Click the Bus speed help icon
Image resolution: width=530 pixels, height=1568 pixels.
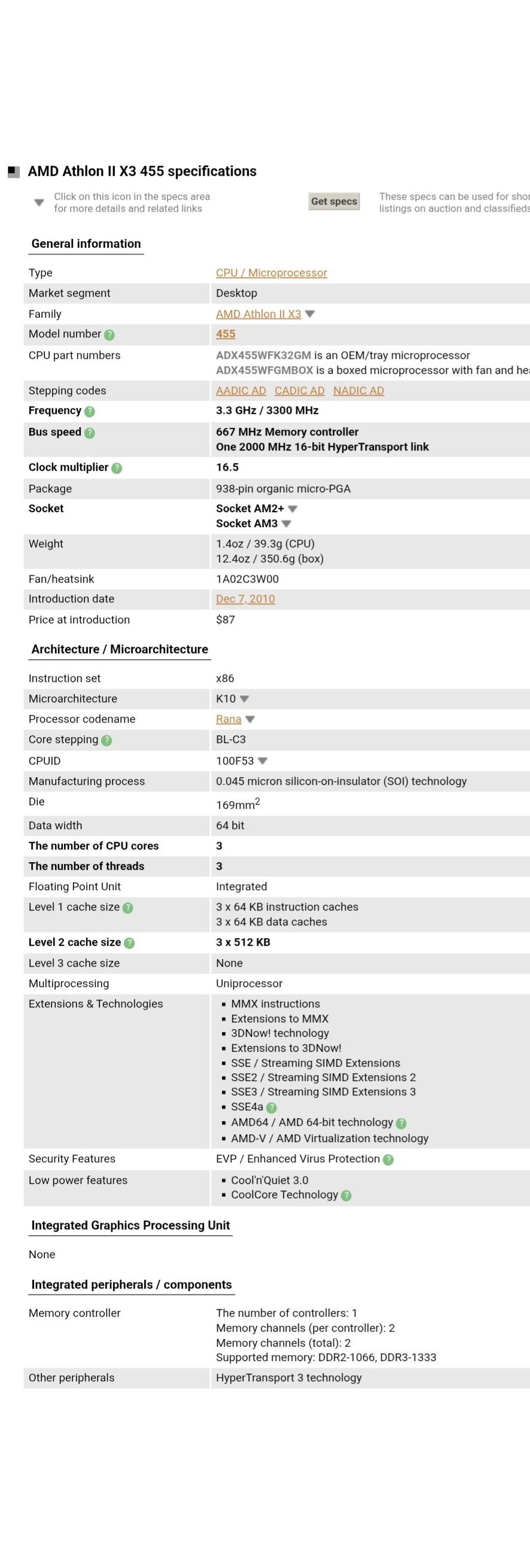(x=90, y=433)
